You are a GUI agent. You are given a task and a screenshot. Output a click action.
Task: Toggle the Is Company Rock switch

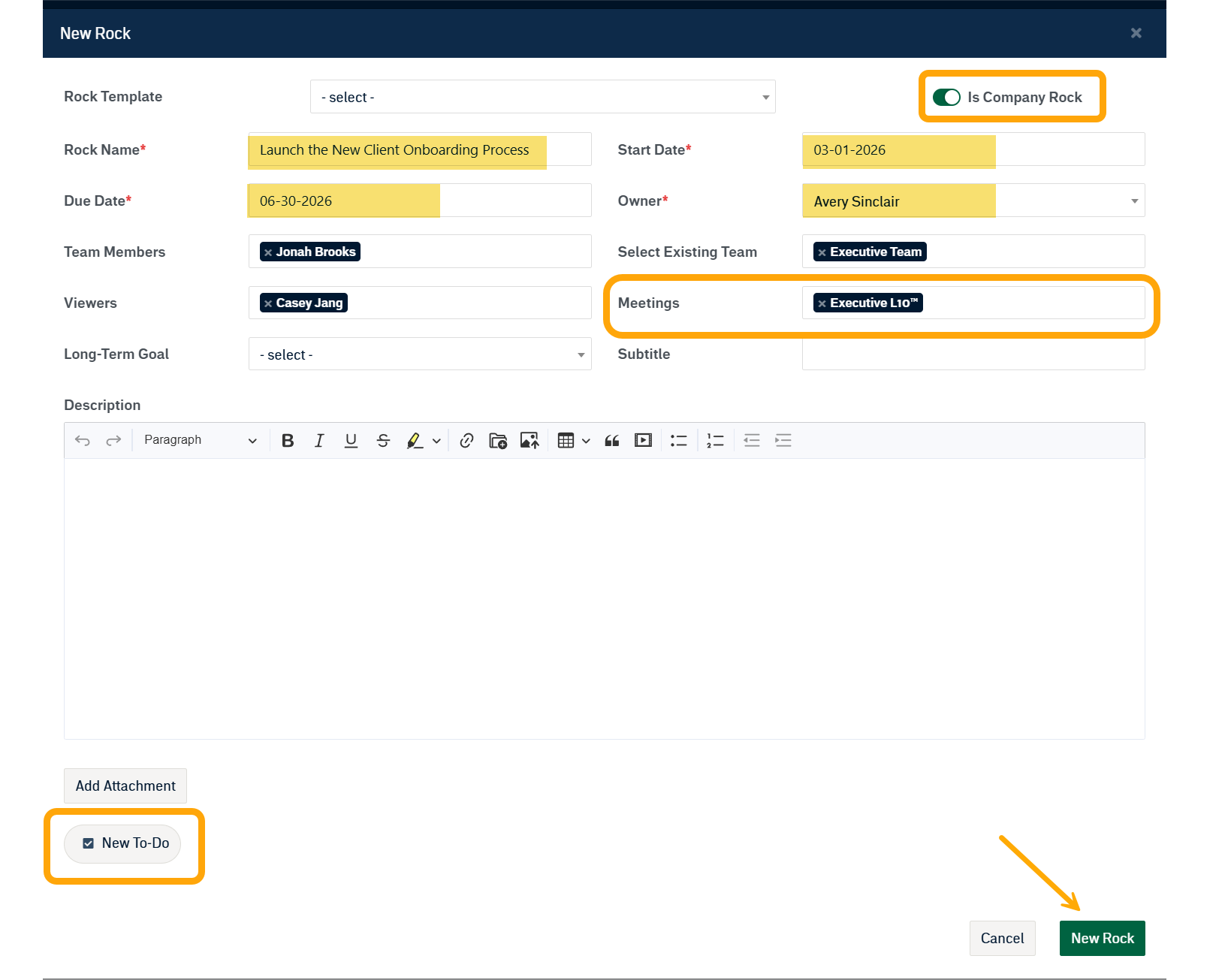point(946,98)
